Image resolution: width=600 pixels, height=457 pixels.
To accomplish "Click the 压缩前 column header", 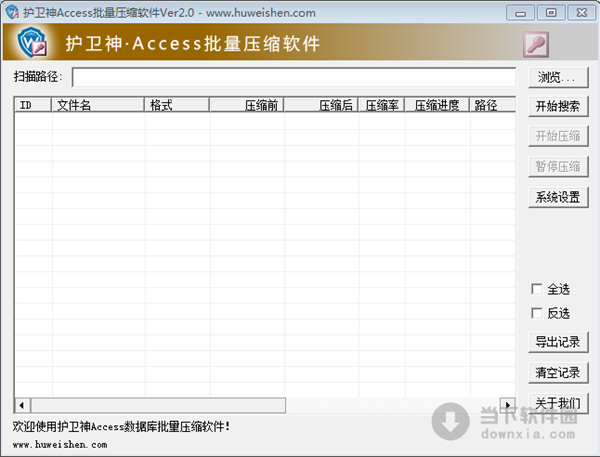I will pos(247,105).
